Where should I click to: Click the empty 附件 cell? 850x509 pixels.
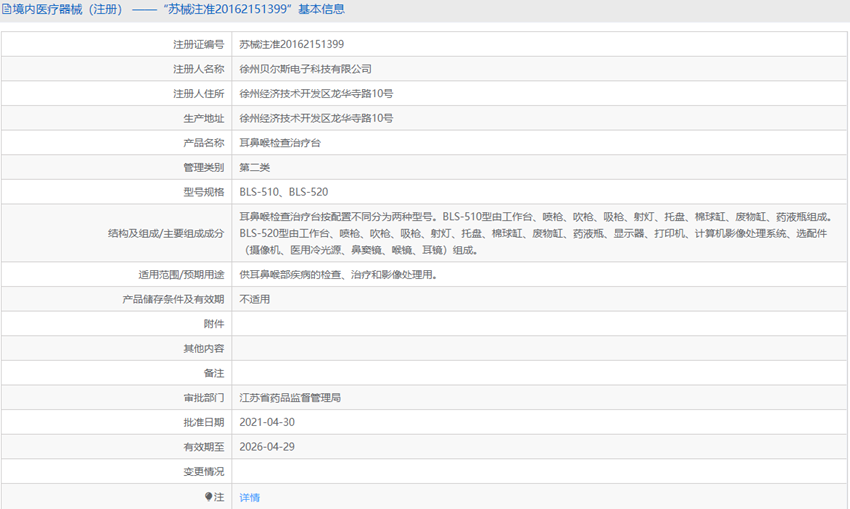tap(539, 324)
